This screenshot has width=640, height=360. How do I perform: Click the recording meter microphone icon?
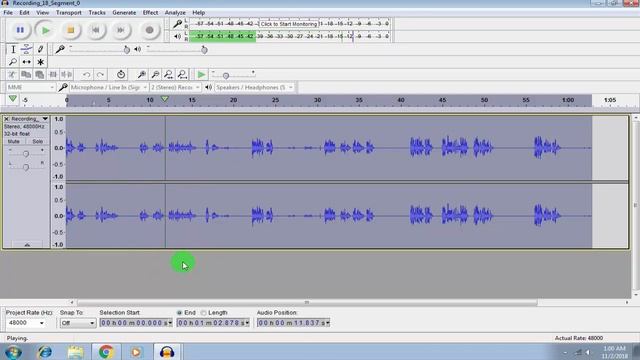(177, 24)
